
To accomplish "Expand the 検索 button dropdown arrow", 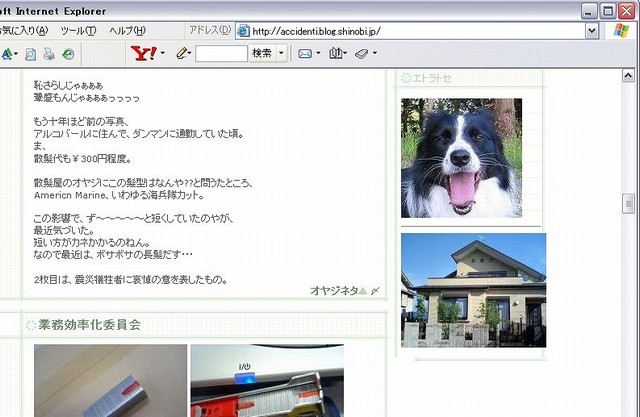I will (x=281, y=53).
